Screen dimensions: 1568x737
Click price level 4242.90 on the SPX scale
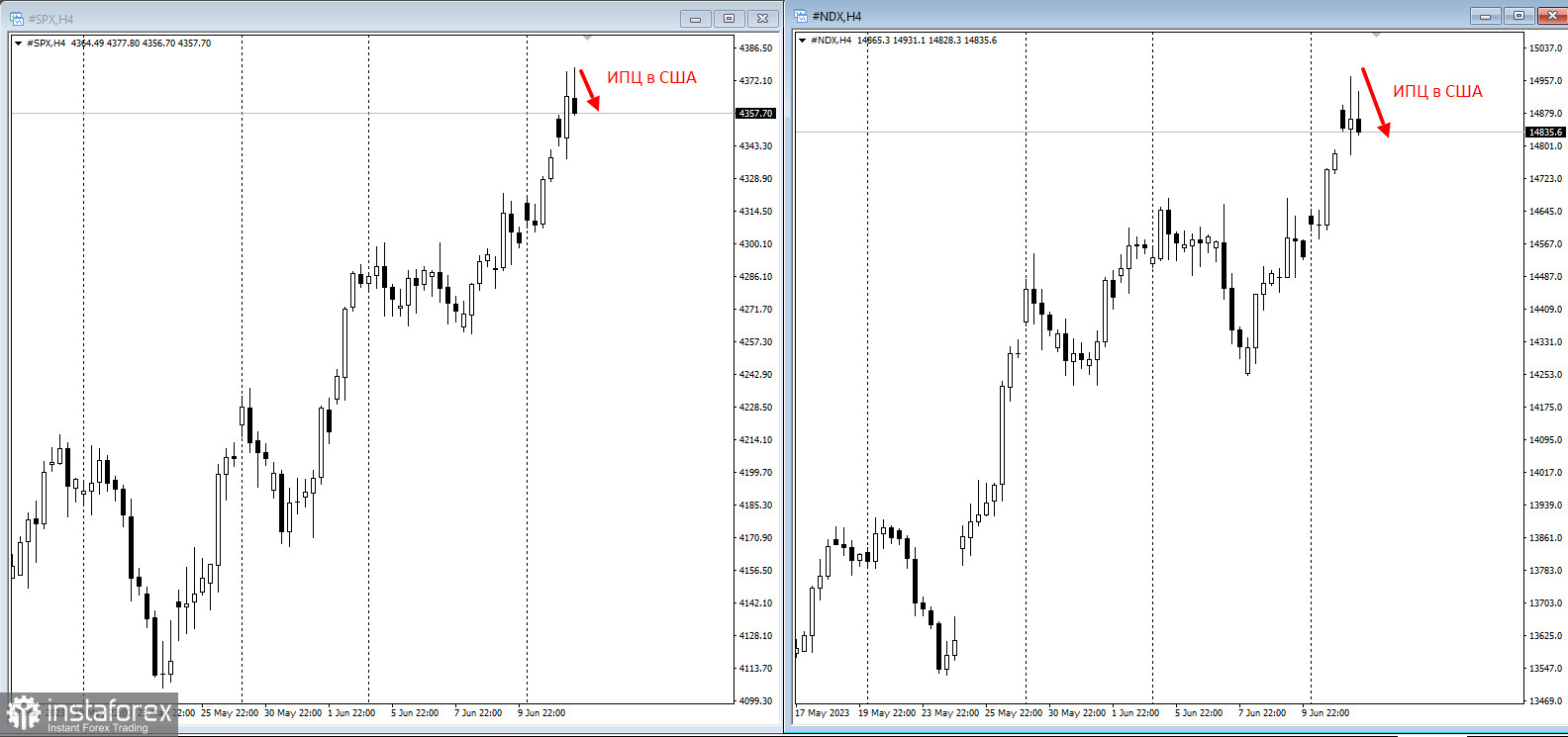(x=755, y=375)
